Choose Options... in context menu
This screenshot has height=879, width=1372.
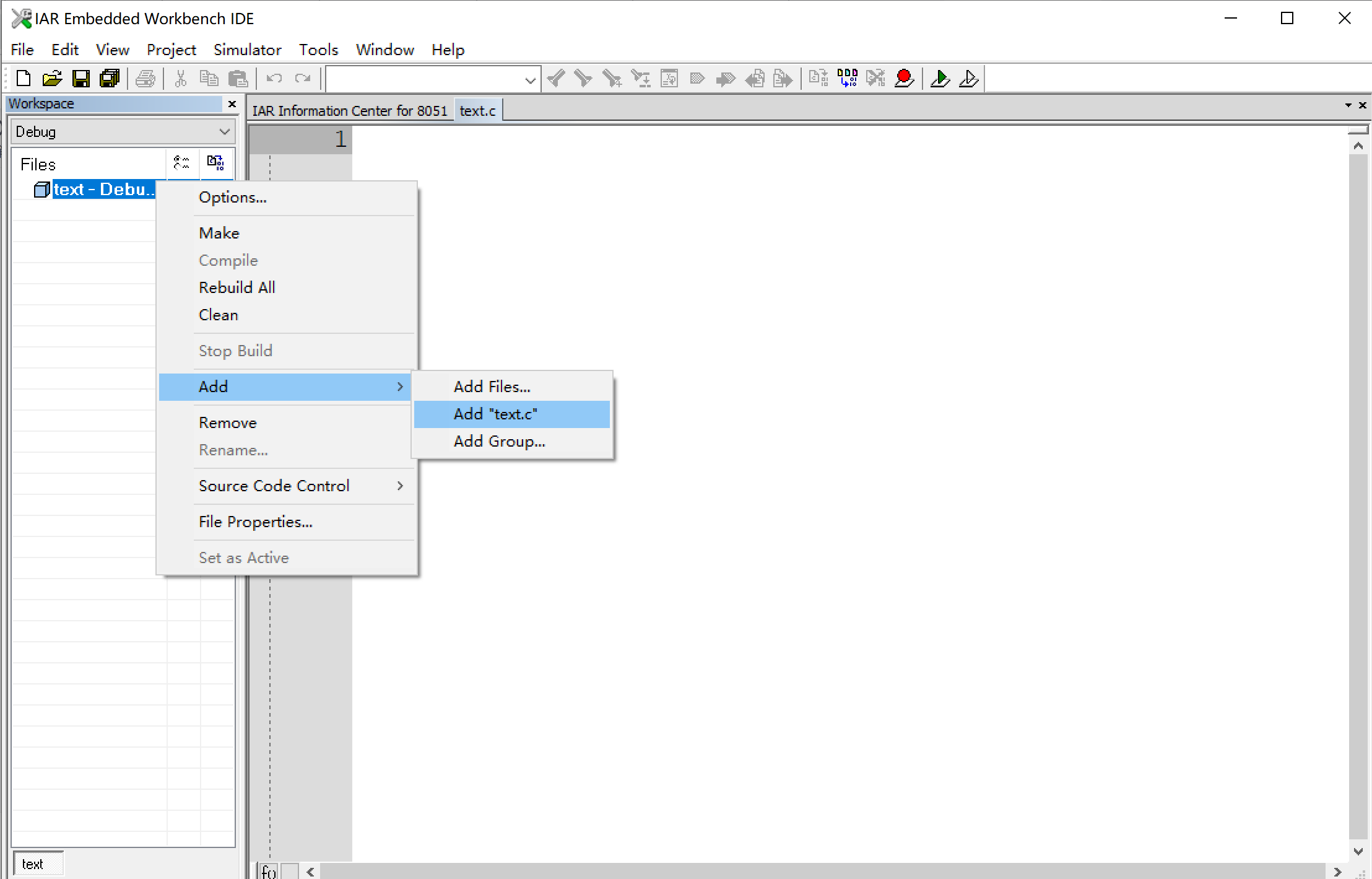coord(233,197)
